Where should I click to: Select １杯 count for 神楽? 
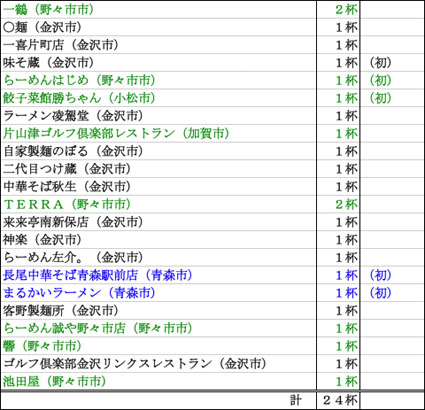click(346, 240)
